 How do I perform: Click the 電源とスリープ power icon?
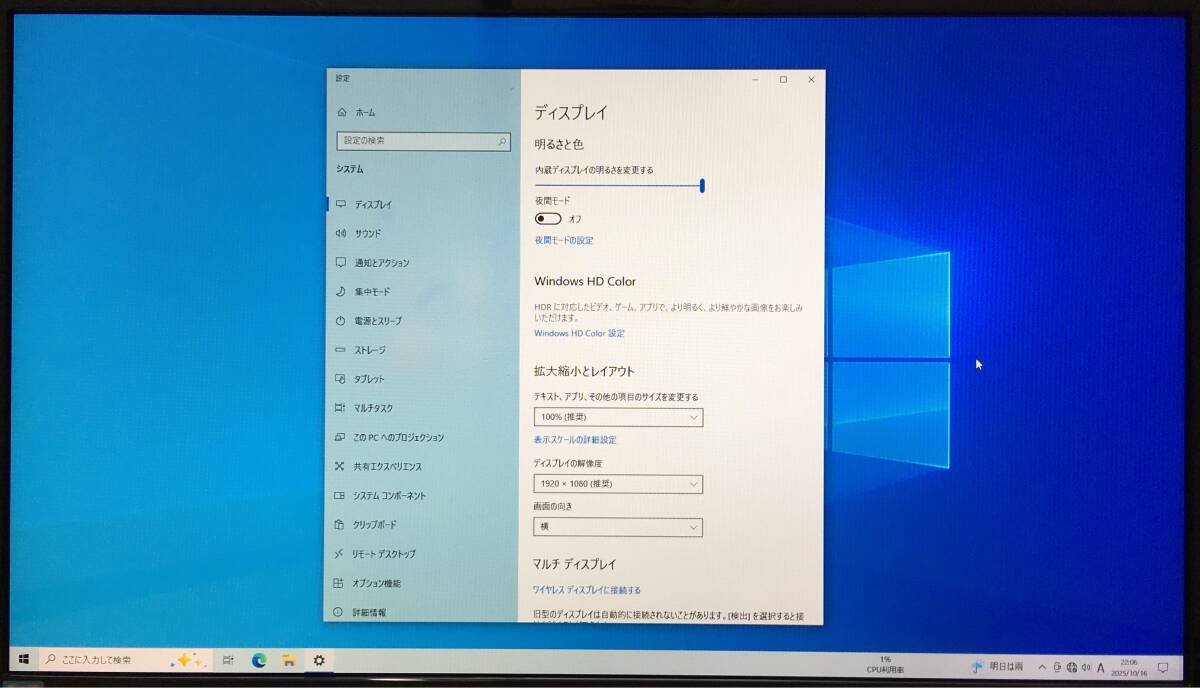point(341,321)
